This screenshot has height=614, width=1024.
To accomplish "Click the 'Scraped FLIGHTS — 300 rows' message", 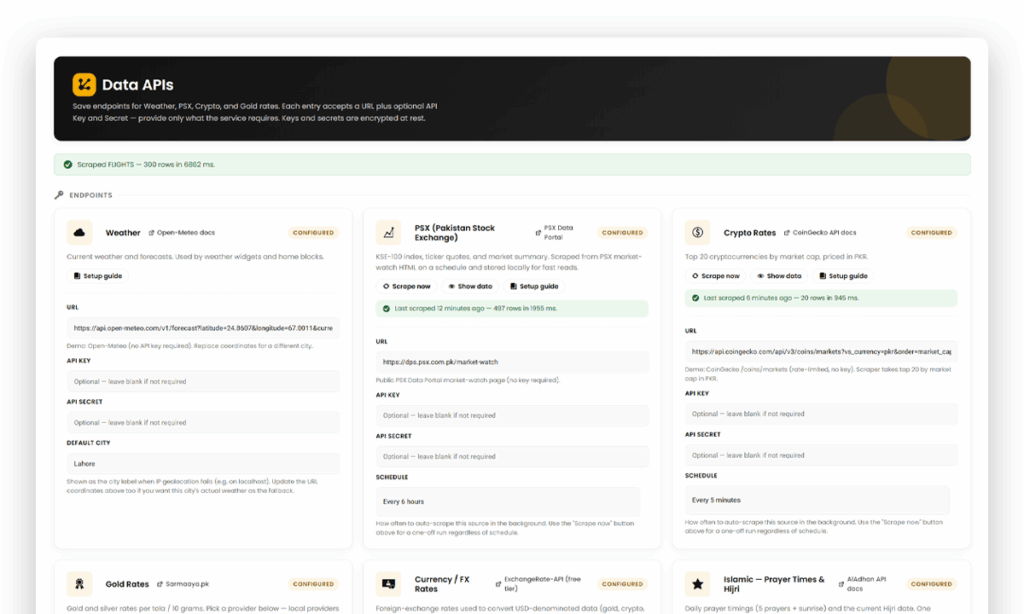I will 146,165.
